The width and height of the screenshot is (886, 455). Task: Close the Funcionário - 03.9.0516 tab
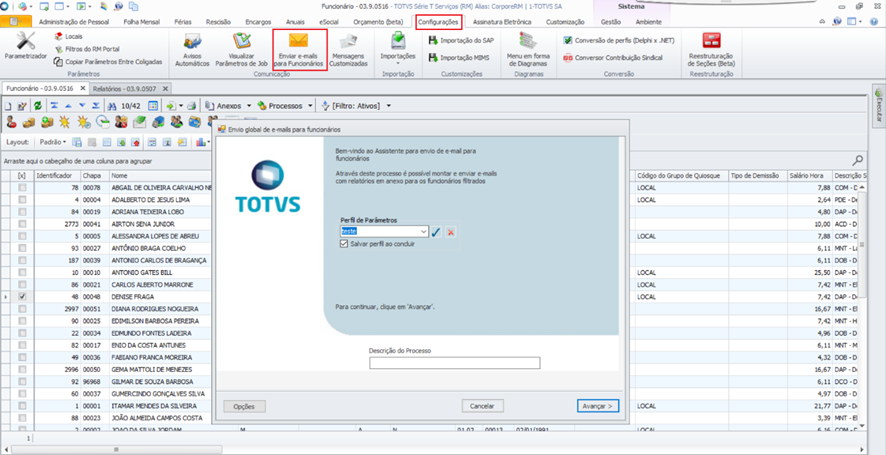coord(82,89)
